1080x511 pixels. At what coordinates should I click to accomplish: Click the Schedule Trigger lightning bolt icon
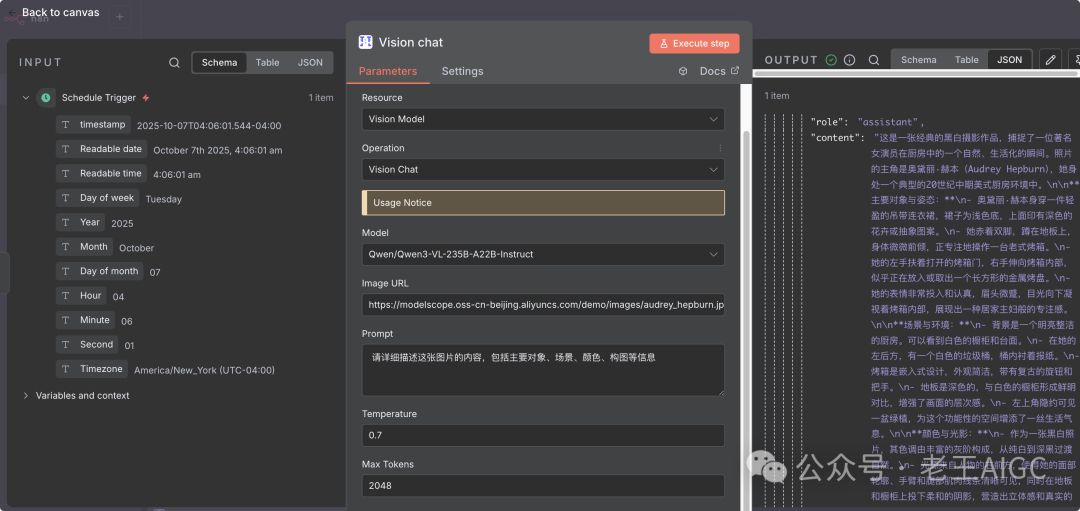145,98
